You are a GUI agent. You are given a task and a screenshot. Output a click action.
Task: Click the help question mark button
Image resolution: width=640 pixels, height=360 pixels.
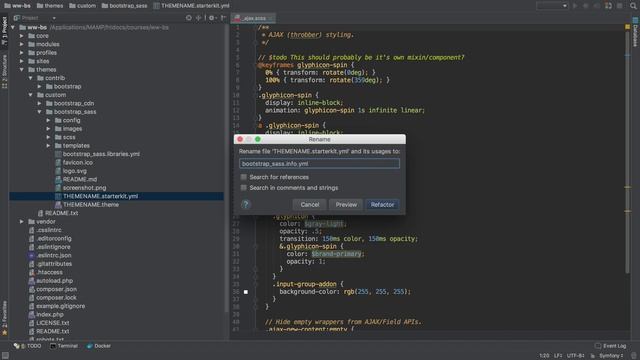(x=246, y=204)
